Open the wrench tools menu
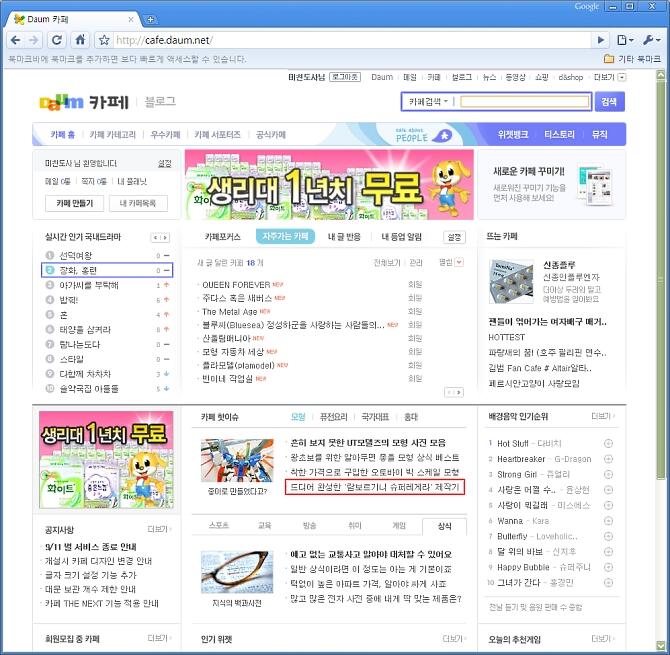This screenshot has height=655, width=670. click(652, 40)
